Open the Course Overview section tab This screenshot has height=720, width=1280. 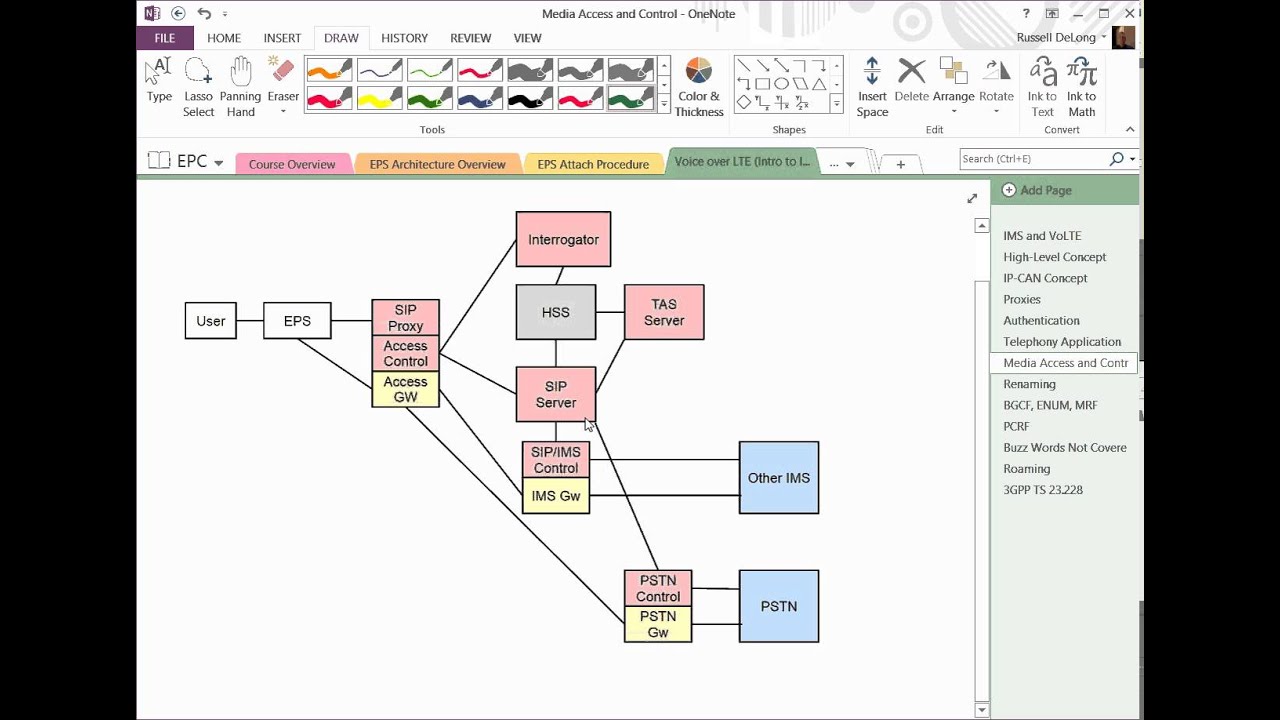[x=292, y=164]
